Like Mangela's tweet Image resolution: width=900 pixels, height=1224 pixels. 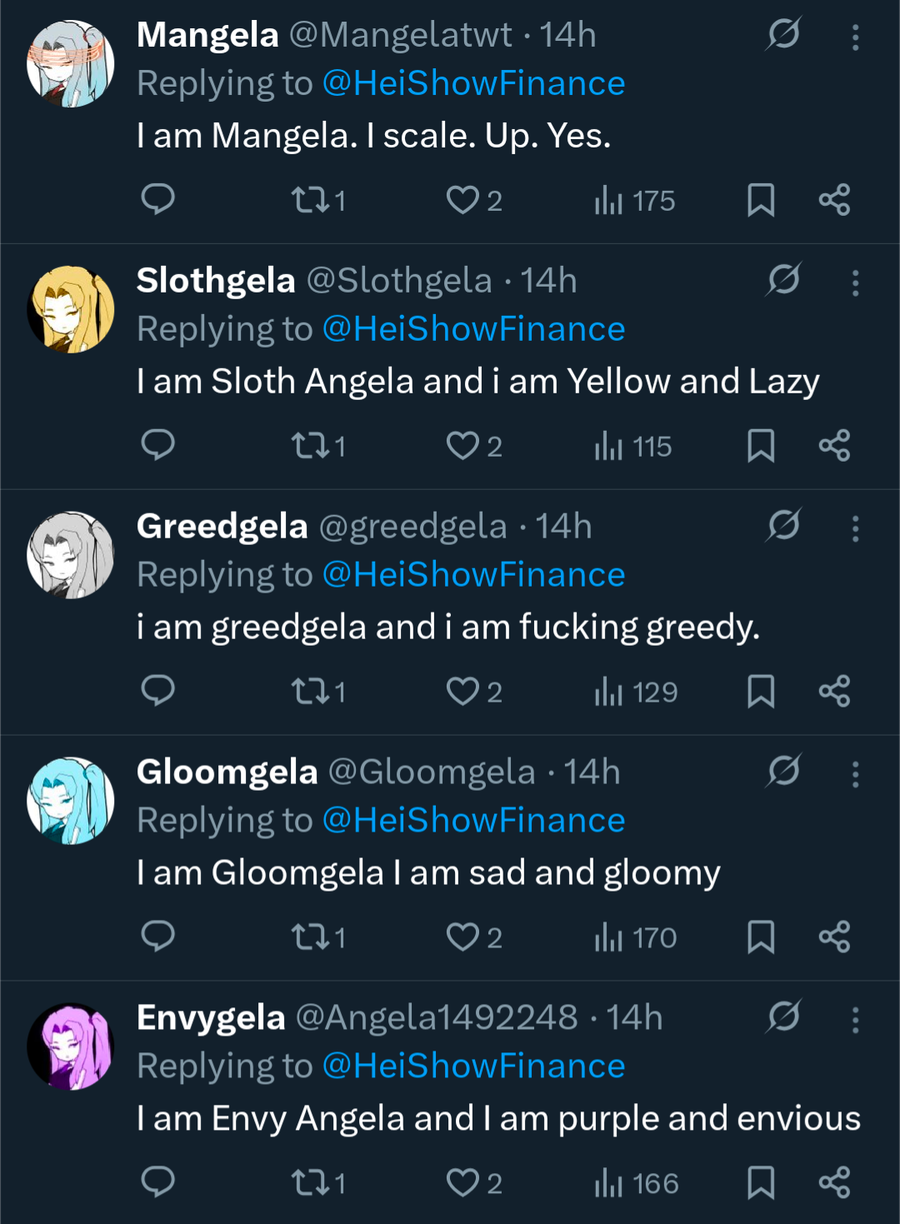pyautogui.click(x=462, y=201)
